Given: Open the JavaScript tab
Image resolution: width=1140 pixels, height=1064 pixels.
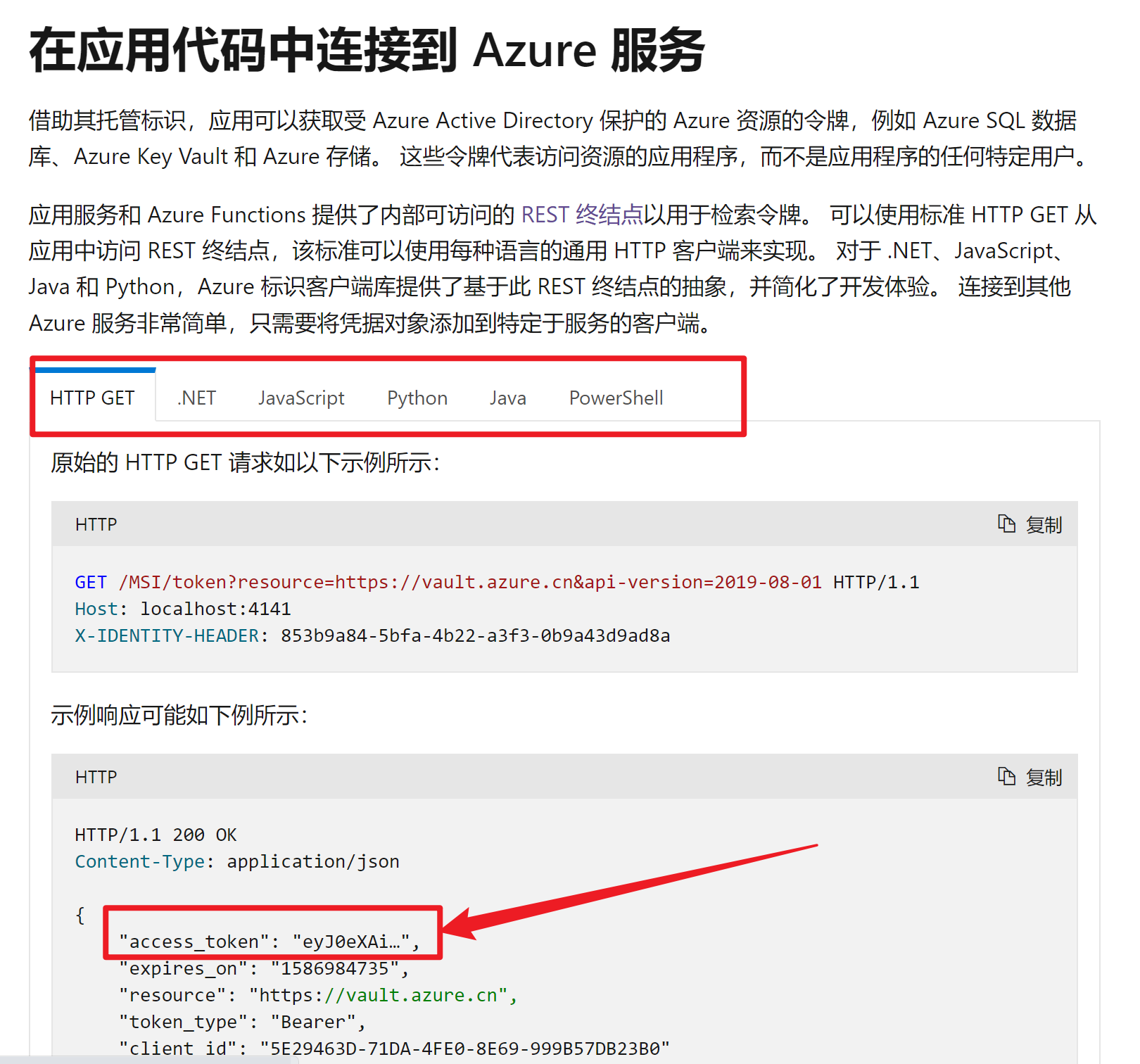Looking at the screenshot, I should [301, 398].
